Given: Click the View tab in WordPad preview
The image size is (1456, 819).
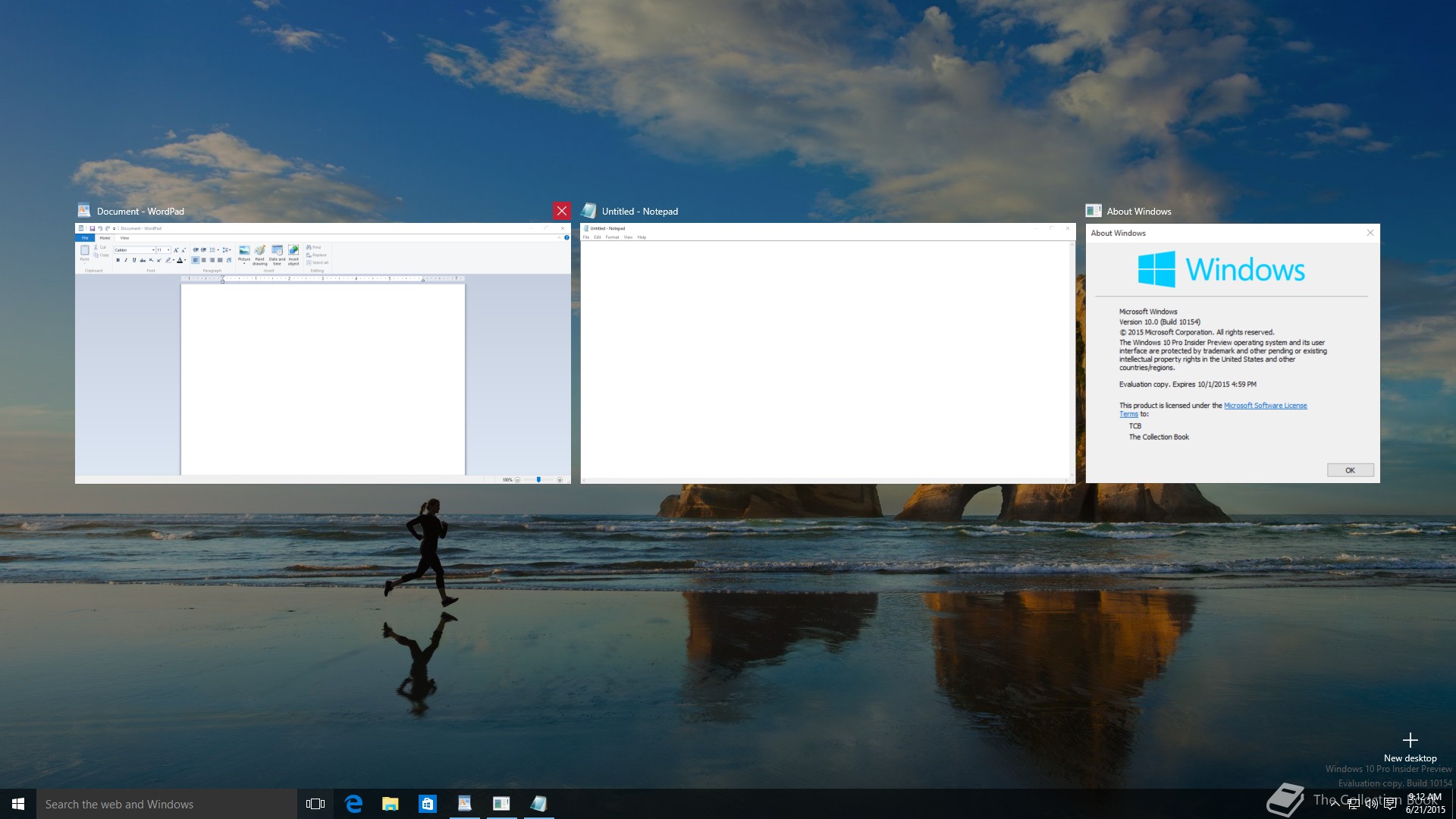Looking at the screenshot, I should 124,238.
